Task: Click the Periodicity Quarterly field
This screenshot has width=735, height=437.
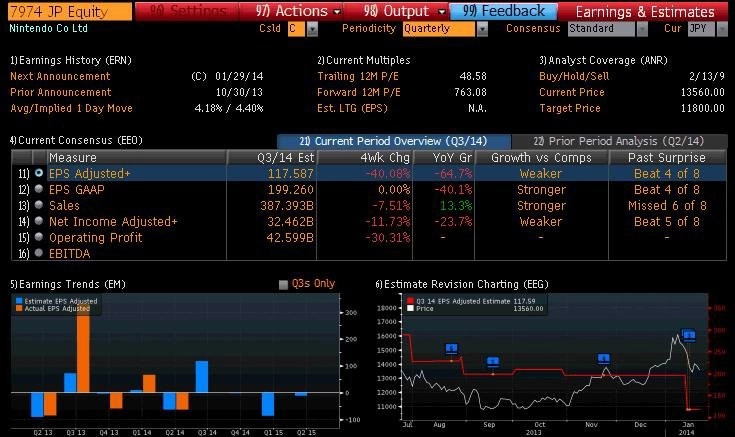Action: (439, 29)
